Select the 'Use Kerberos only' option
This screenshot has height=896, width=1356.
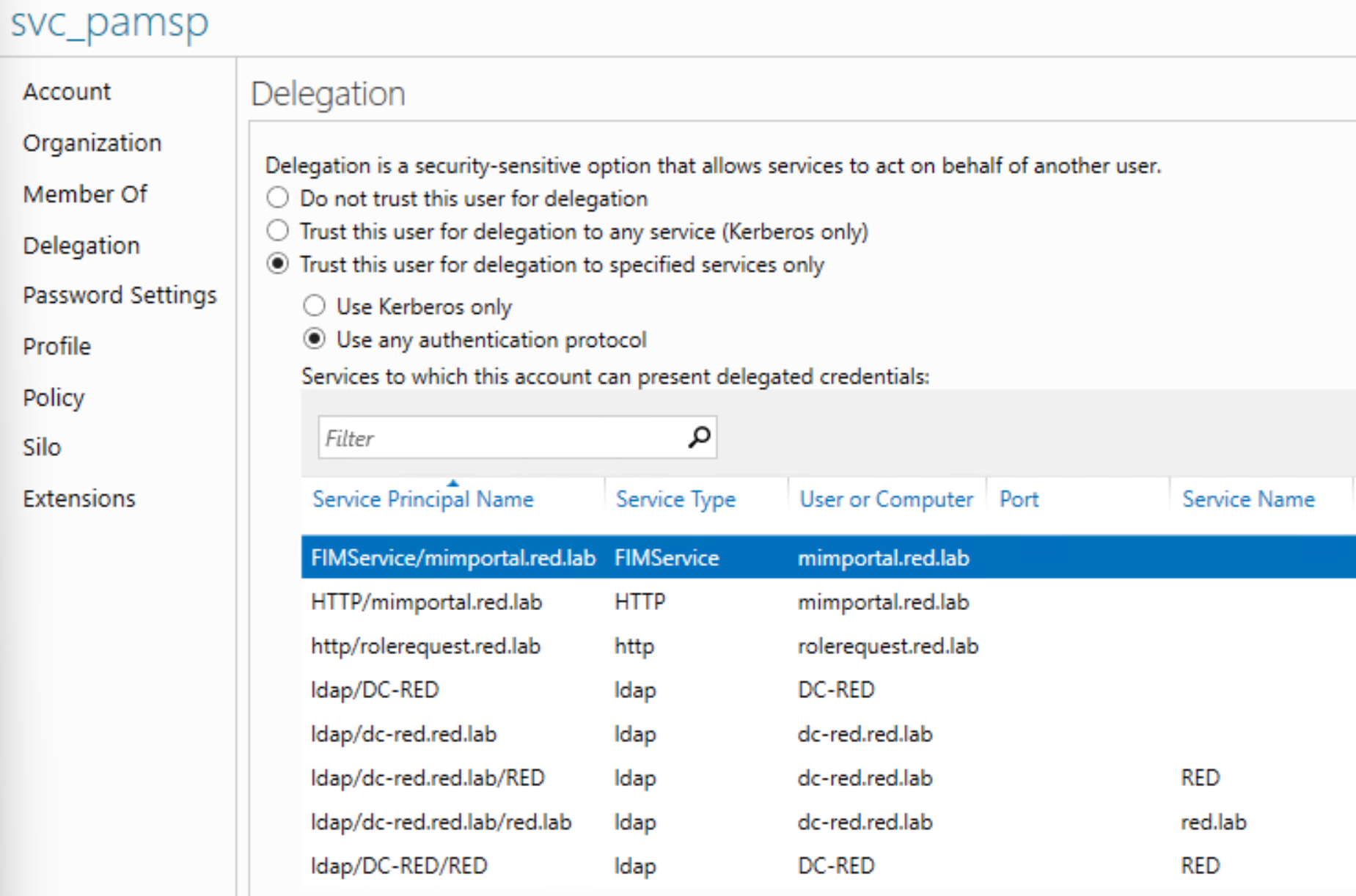(315, 306)
